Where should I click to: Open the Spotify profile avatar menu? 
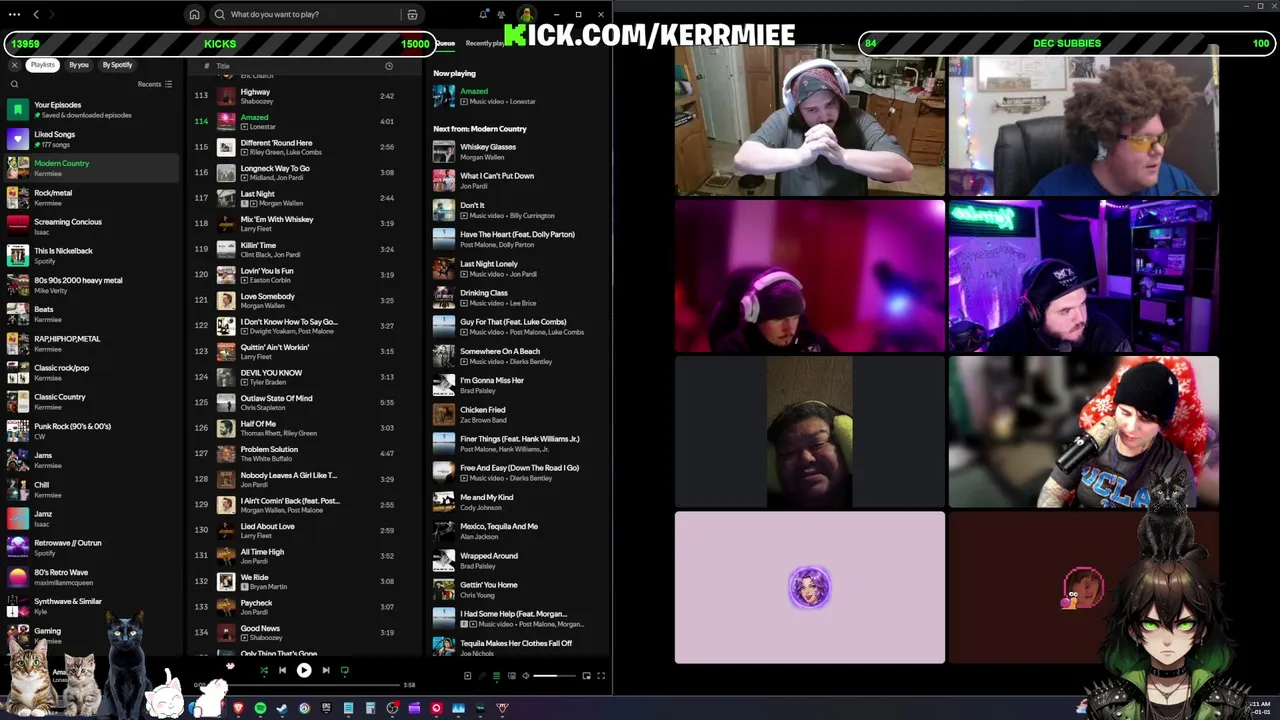click(x=525, y=14)
